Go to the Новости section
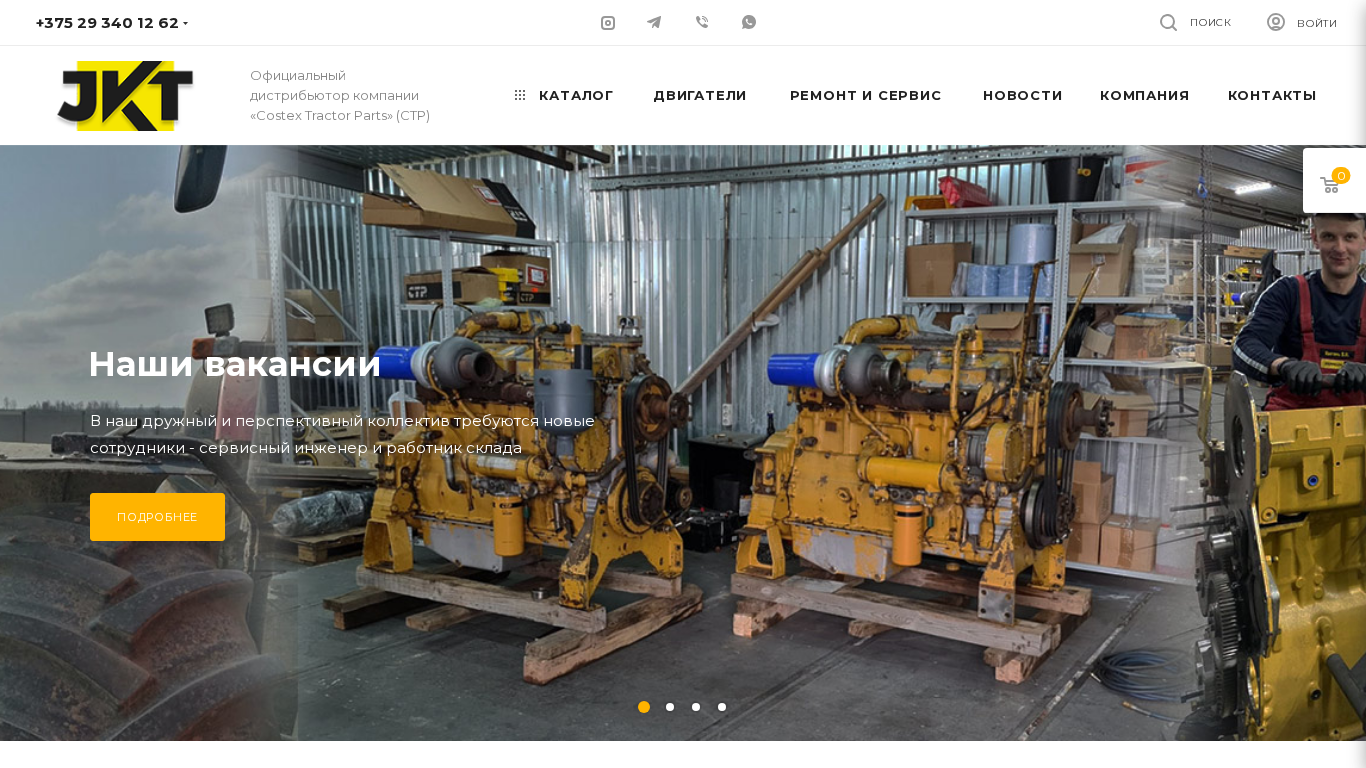The width and height of the screenshot is (1366, 768). (1023, 96)
